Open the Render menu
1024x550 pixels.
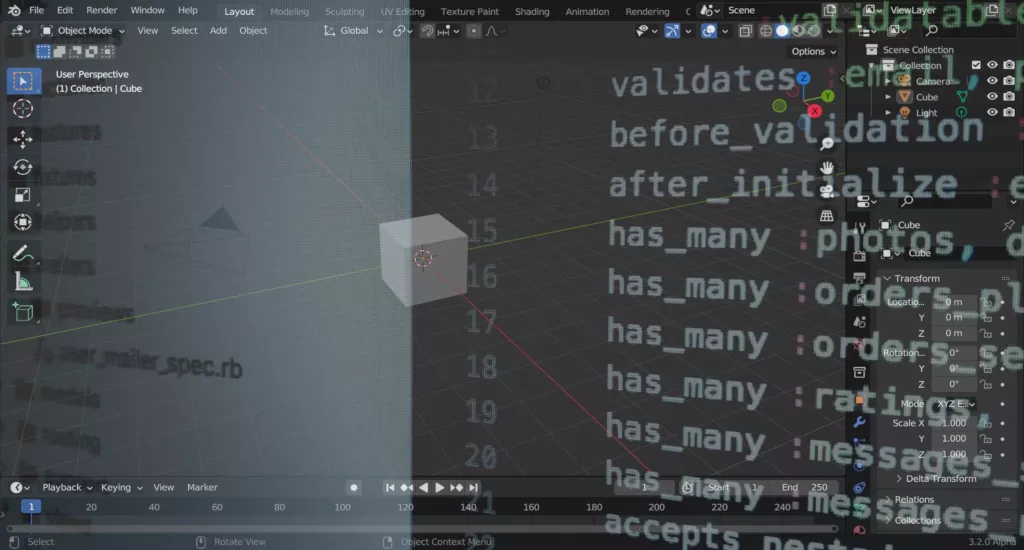point(102,11)
